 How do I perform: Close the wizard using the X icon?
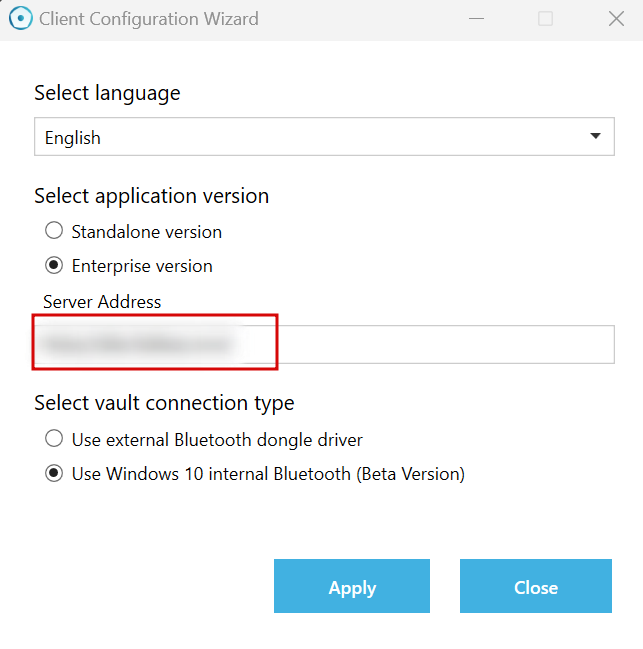click(616, 19)
